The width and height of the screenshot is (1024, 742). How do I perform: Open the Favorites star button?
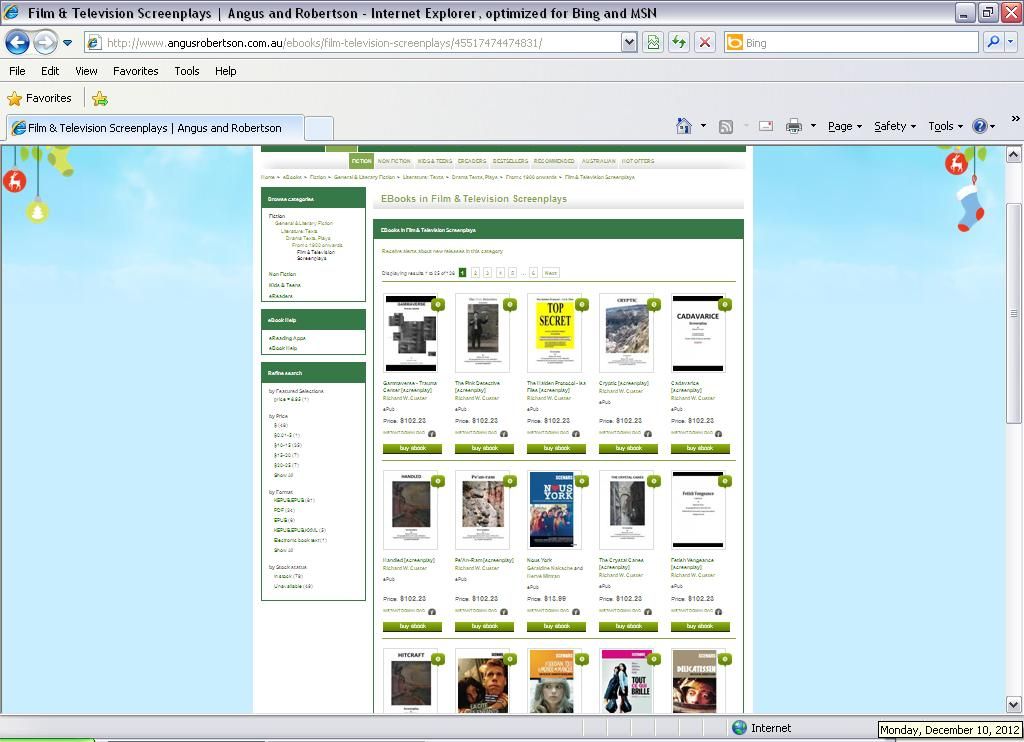click(39, 99)
